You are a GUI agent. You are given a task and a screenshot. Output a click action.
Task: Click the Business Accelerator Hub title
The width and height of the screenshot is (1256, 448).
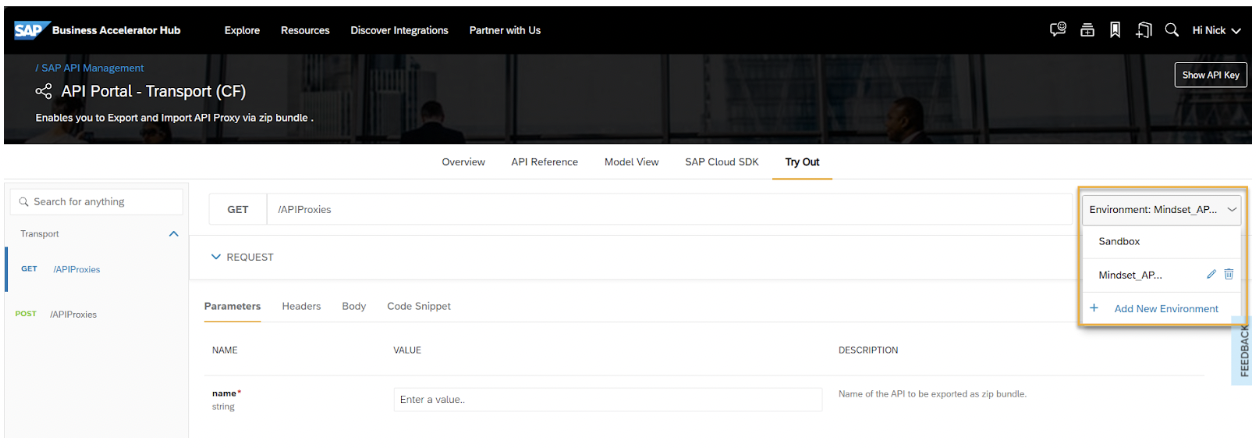tap(116, 30)
